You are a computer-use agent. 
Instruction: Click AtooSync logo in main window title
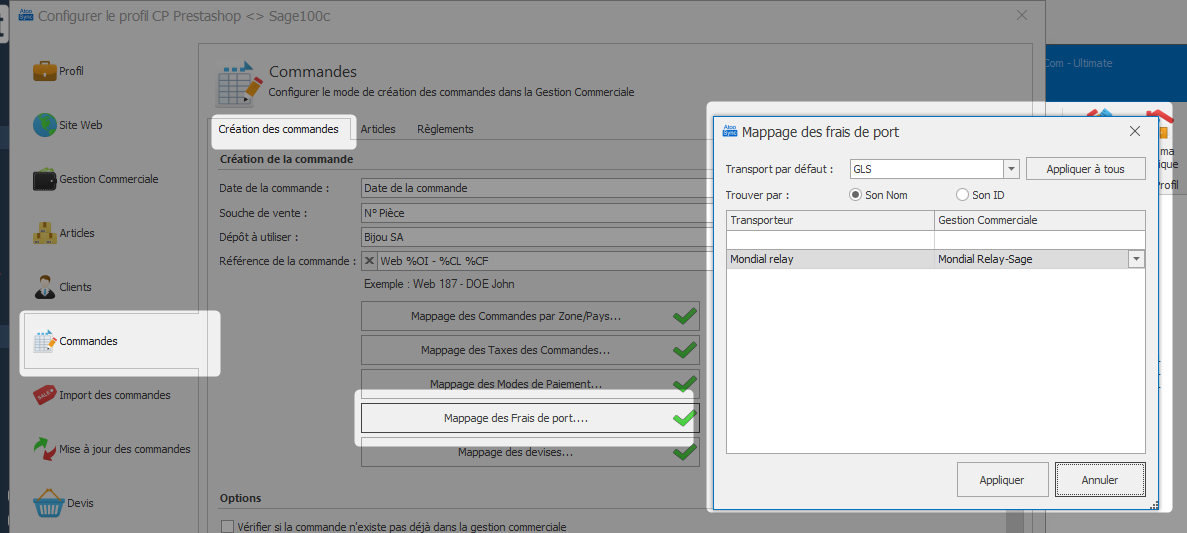[x=26, y=15]
